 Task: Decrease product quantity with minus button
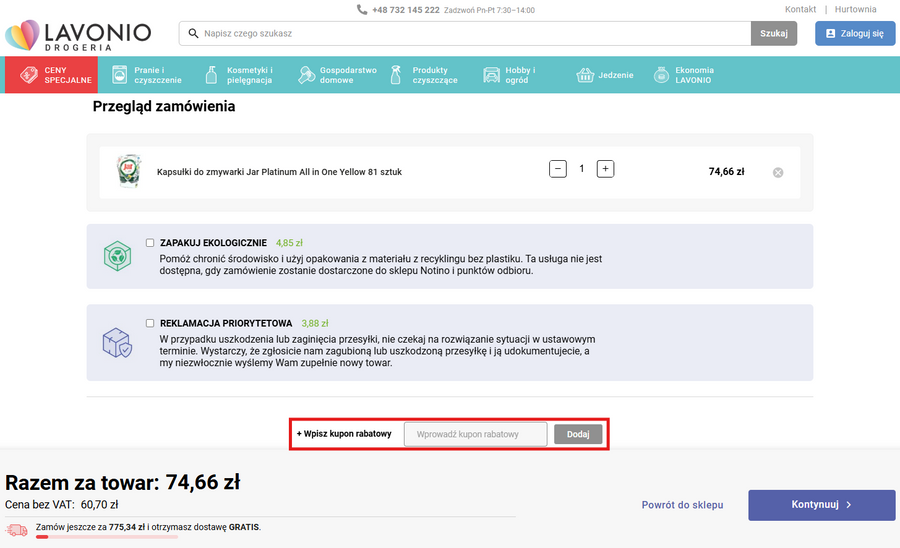[558, 169]
